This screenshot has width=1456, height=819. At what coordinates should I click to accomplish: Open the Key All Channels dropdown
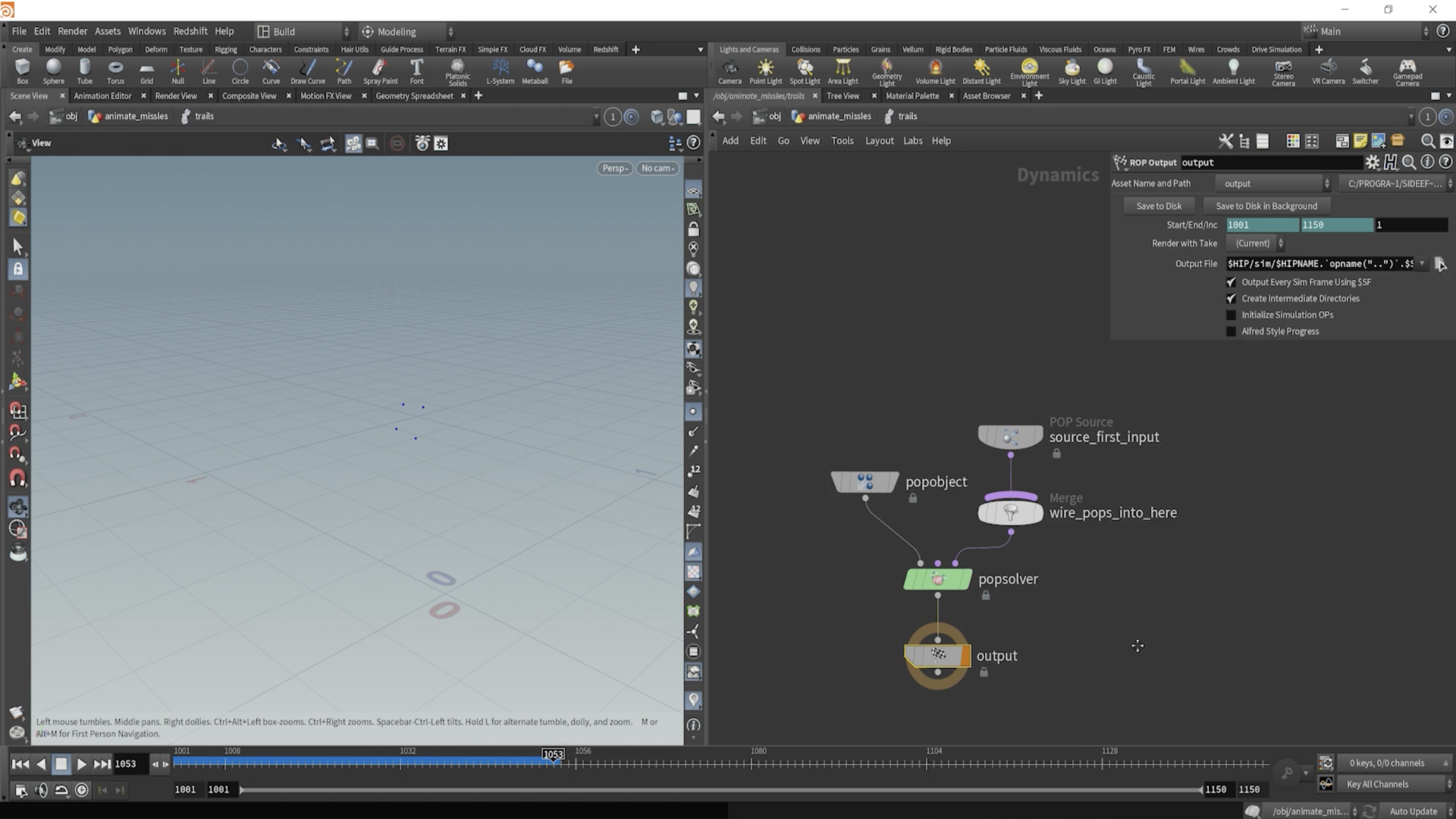coord(1395,784)
